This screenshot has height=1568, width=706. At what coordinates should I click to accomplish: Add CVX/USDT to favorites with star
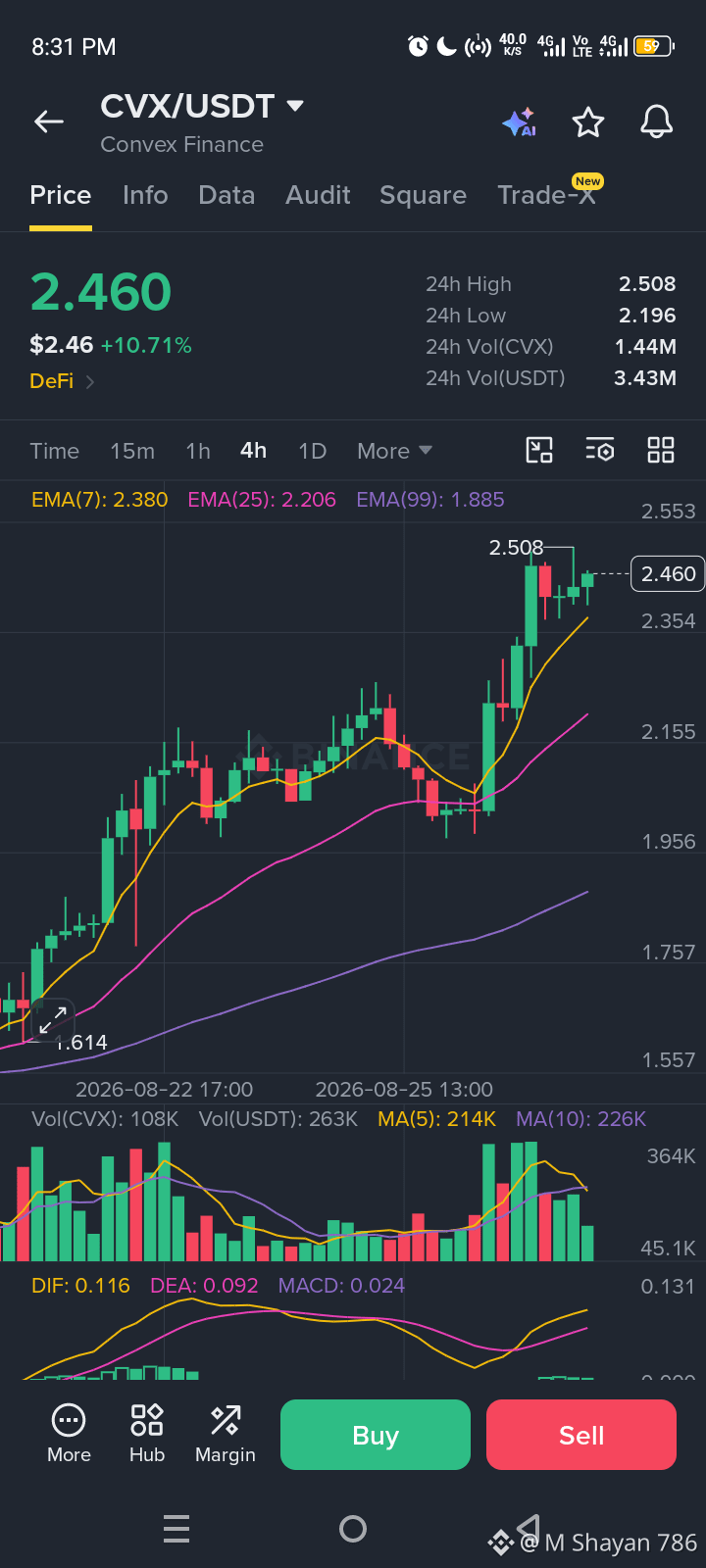pos(588,122)
